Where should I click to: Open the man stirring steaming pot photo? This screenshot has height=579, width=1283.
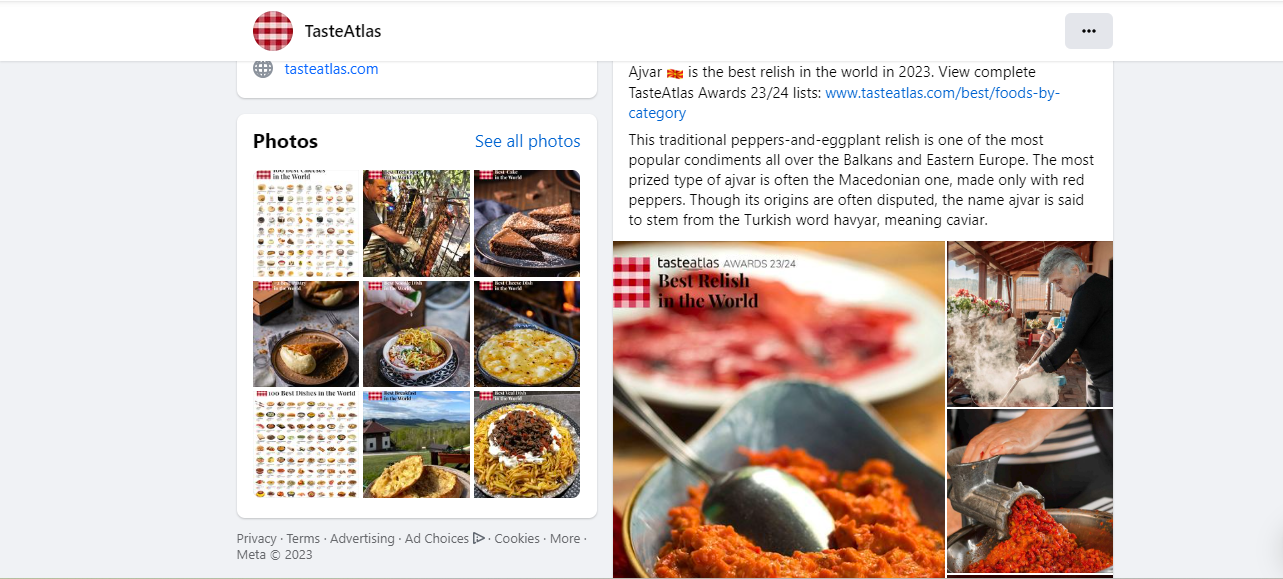tap(1030, 324)
